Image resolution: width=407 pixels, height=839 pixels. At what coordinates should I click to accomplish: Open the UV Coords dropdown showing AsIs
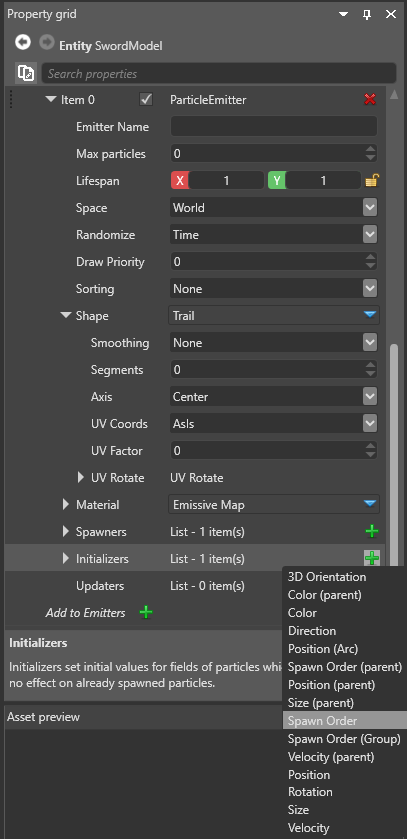274,424
